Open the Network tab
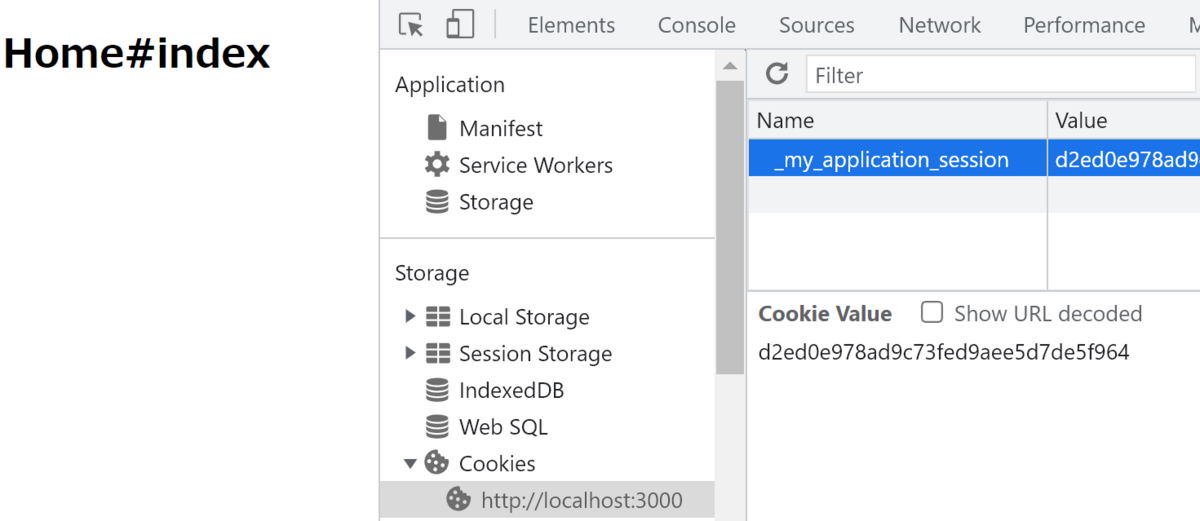This screenshot has width=1200, height=521. point(939,25)
